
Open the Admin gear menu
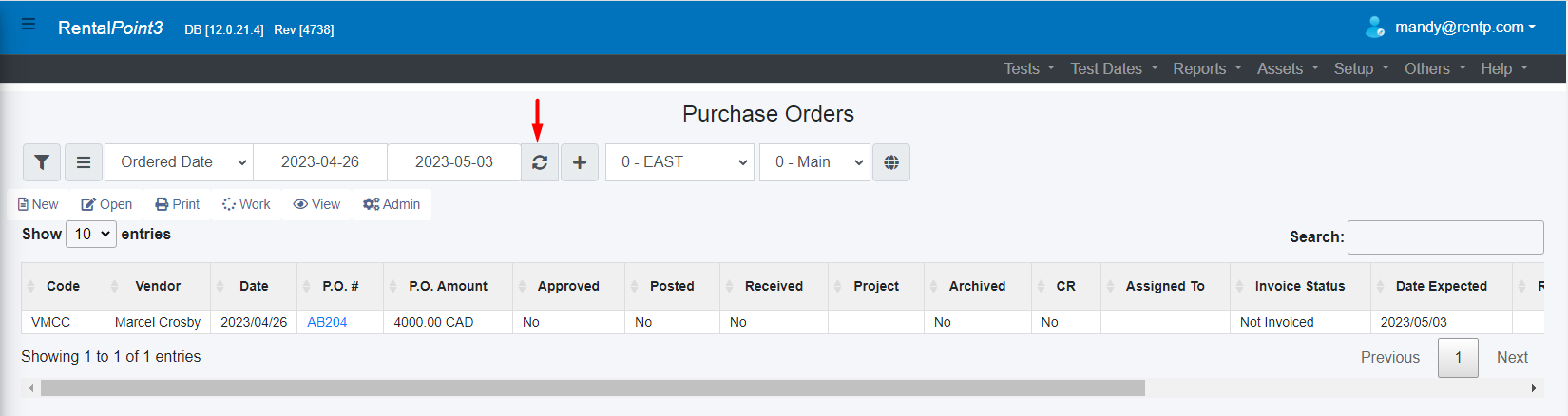[392, 204]
